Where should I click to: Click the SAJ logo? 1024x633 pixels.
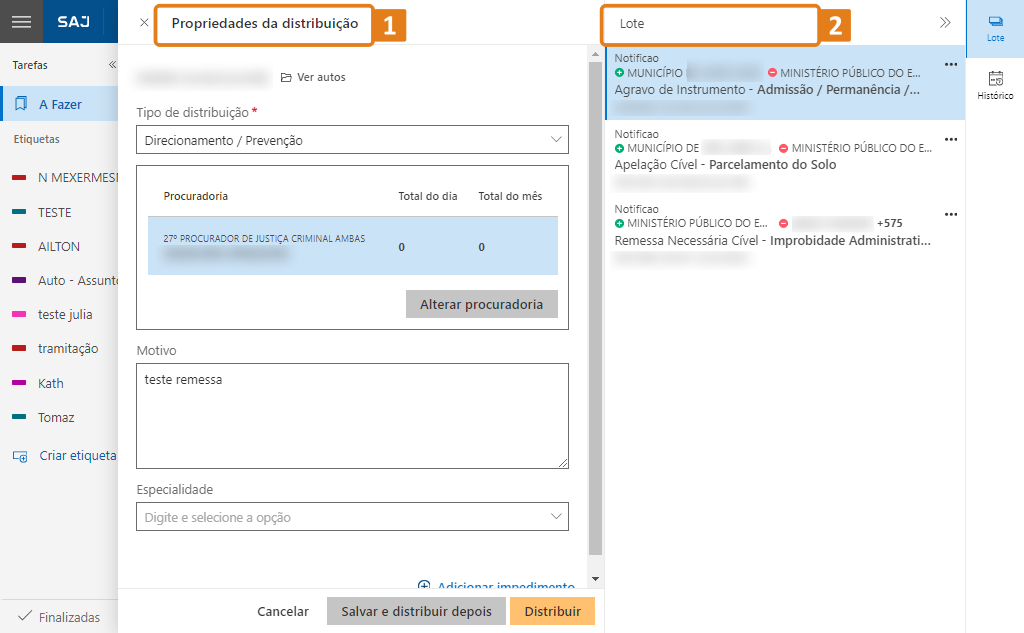(74, 21)
